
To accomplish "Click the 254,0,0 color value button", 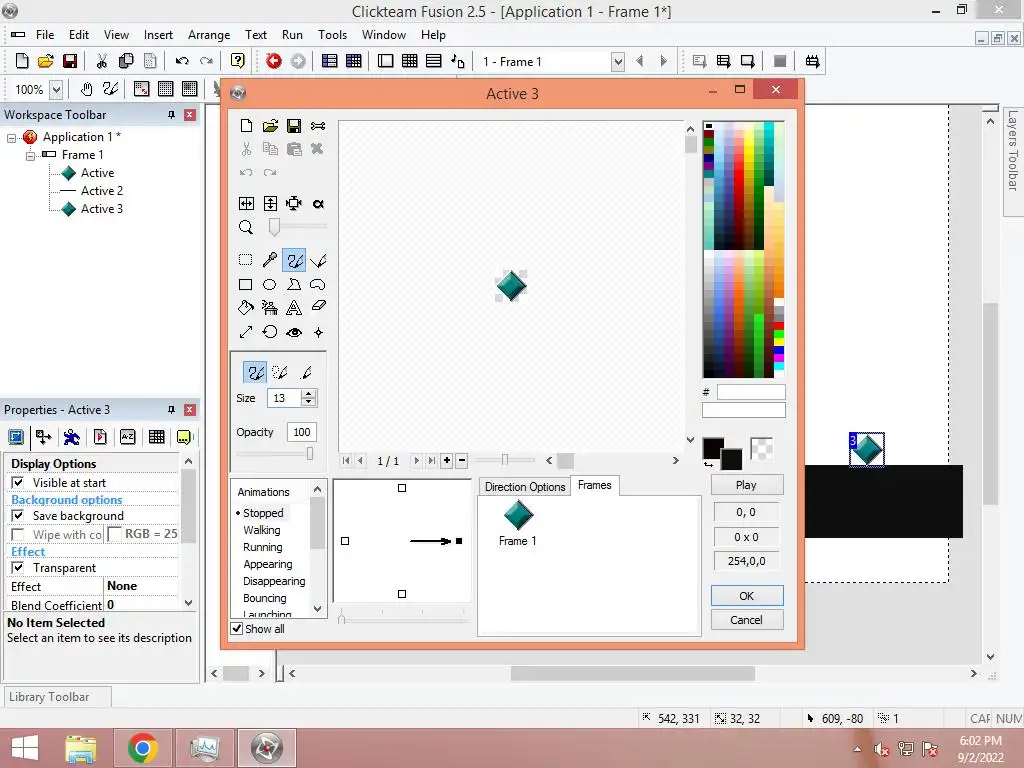I will click(746, 561).
